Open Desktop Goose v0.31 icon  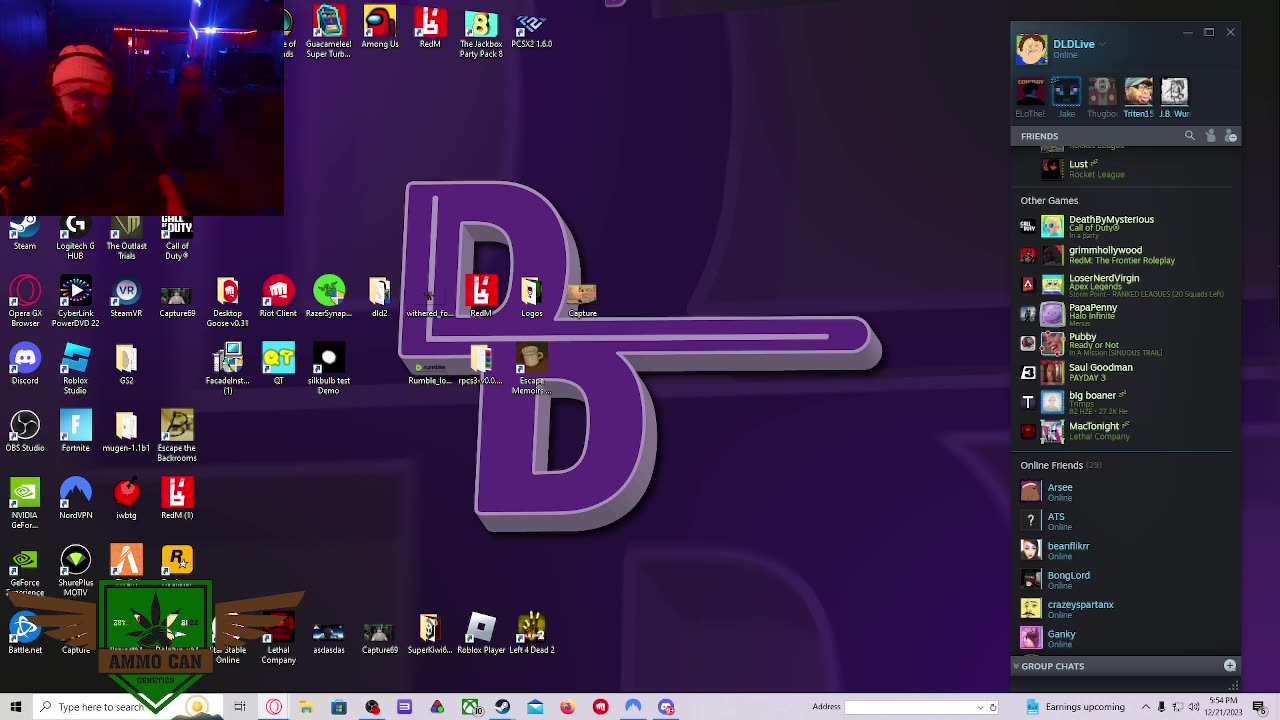click(x=228, y=302)
